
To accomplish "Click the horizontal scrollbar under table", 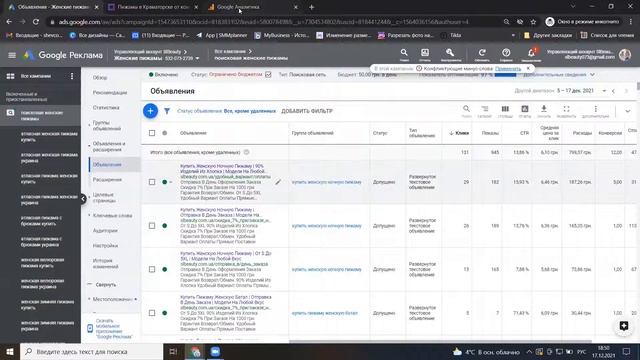I will pos(440,341).
